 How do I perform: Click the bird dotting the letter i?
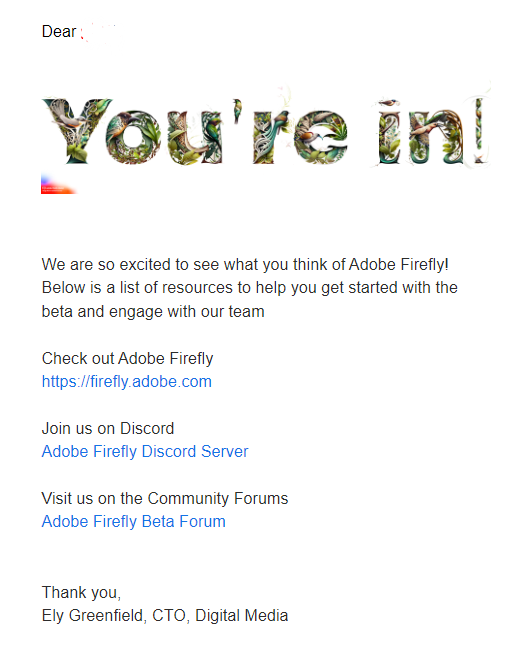point(389,103)
